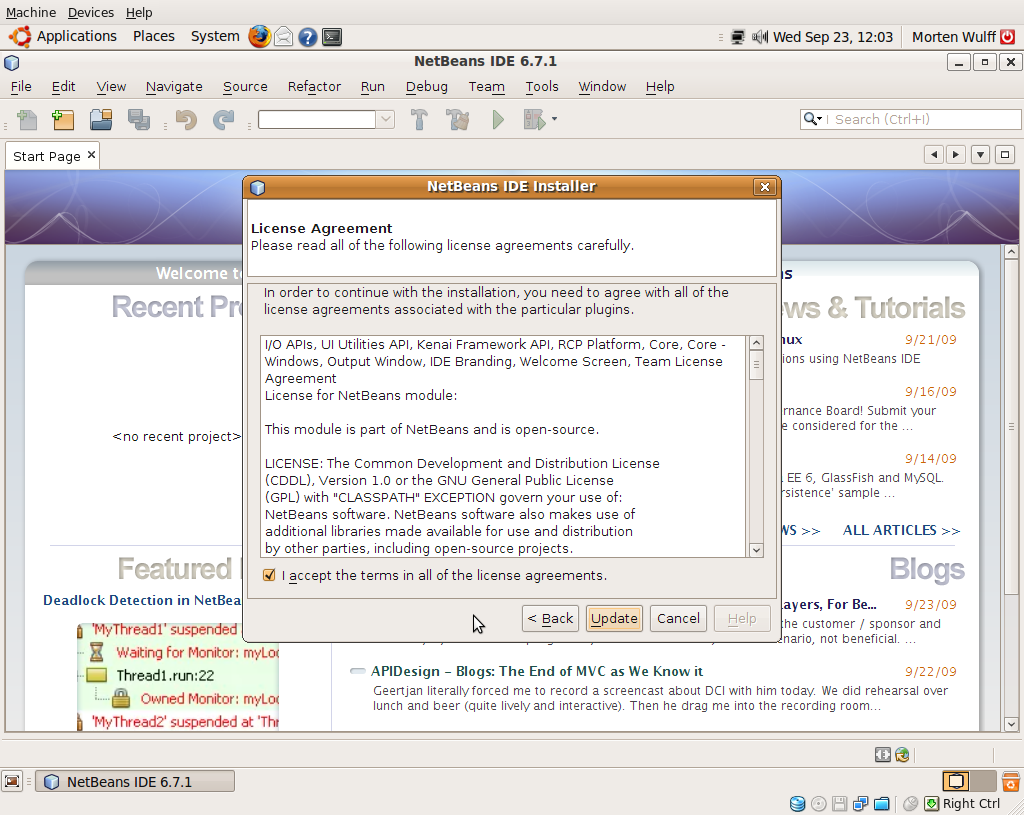Click the Run Main Project green arrow
The height and width of the screenshot is (815, 1024).
(x=498, y=120)
